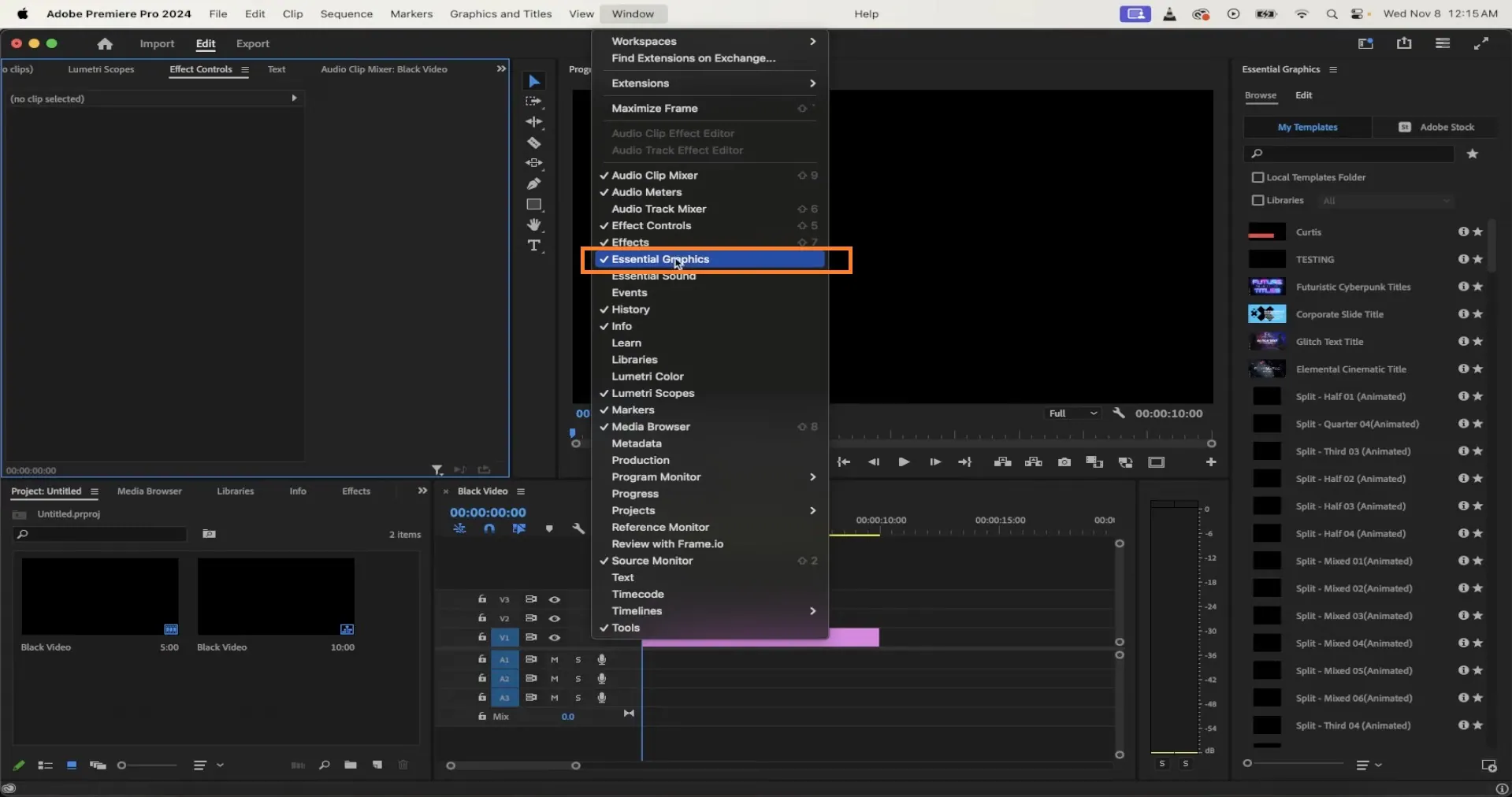This screenshot has width=1512, height=797.
Task: Open the Program Monitor settings wrench
Action: coord(1118,413)
